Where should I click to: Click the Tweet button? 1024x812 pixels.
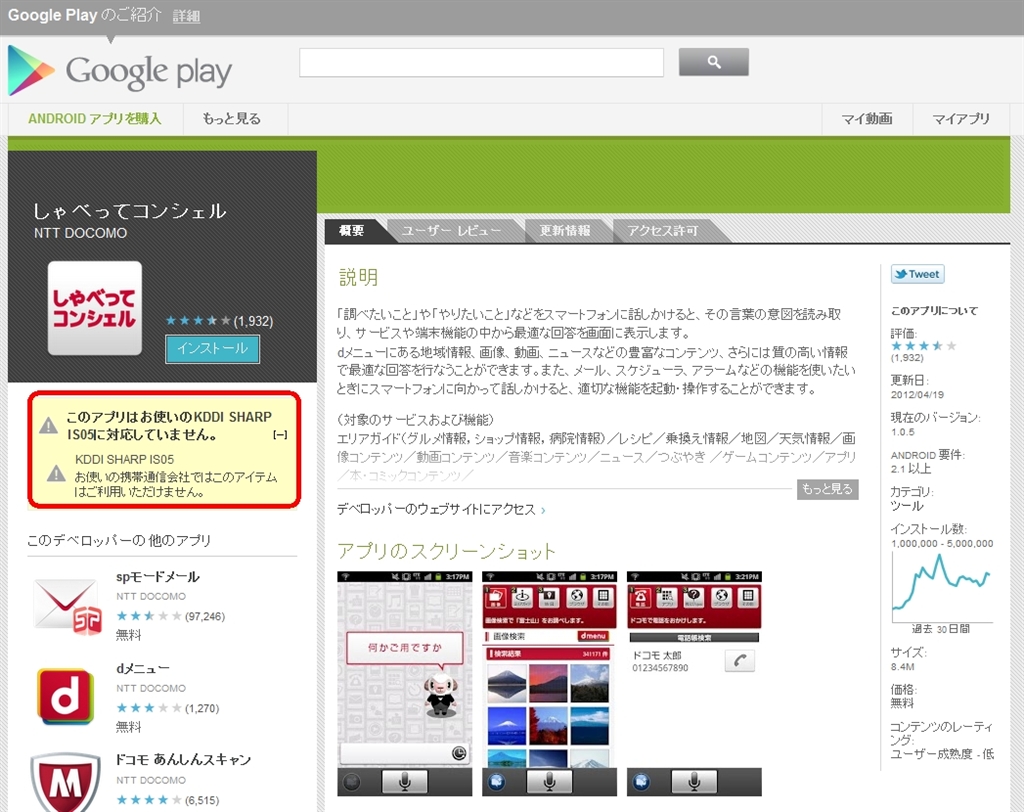click(917, 274)
